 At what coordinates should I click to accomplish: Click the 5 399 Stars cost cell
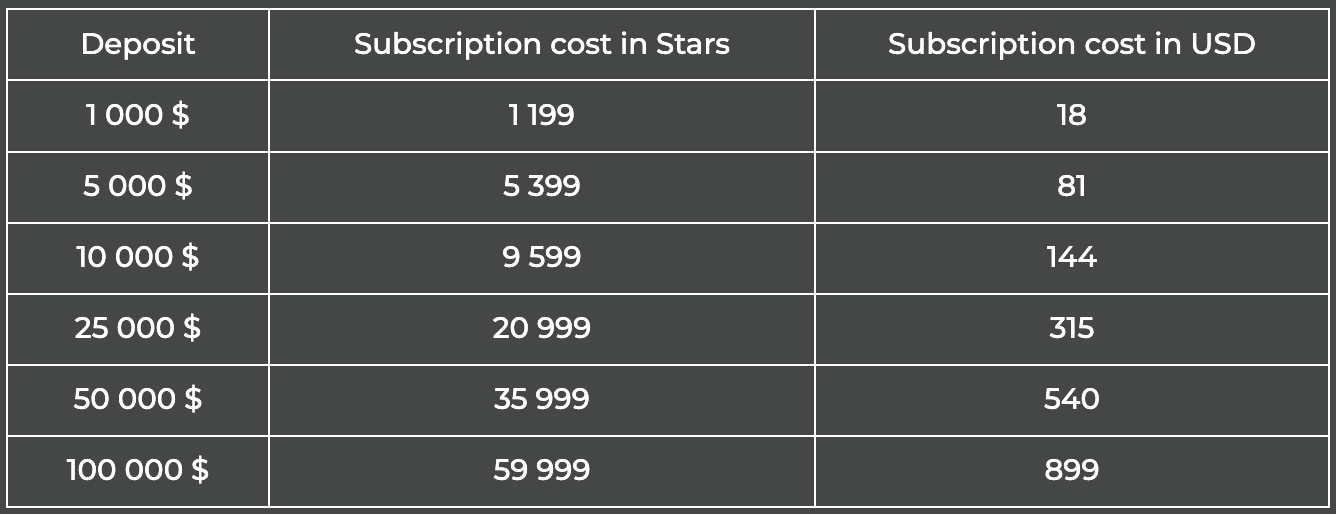pyautogui.click(x=542, y=187)
